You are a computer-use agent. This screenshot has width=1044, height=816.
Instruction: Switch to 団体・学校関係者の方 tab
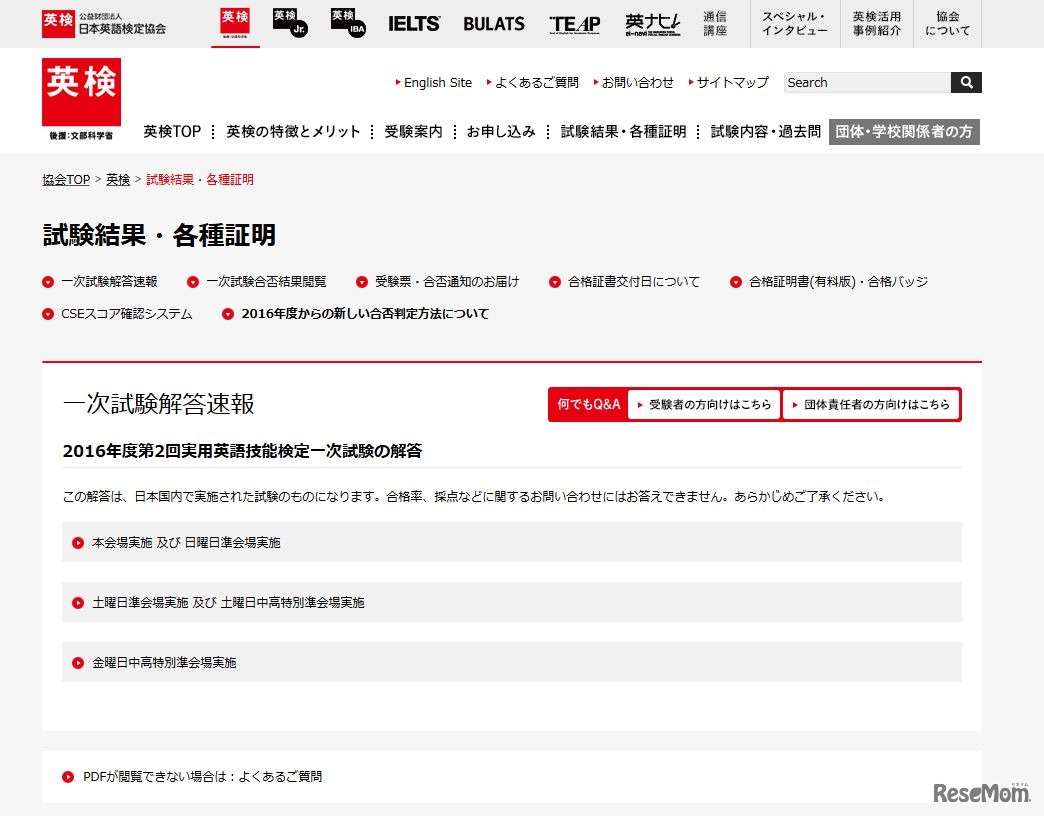904,131
